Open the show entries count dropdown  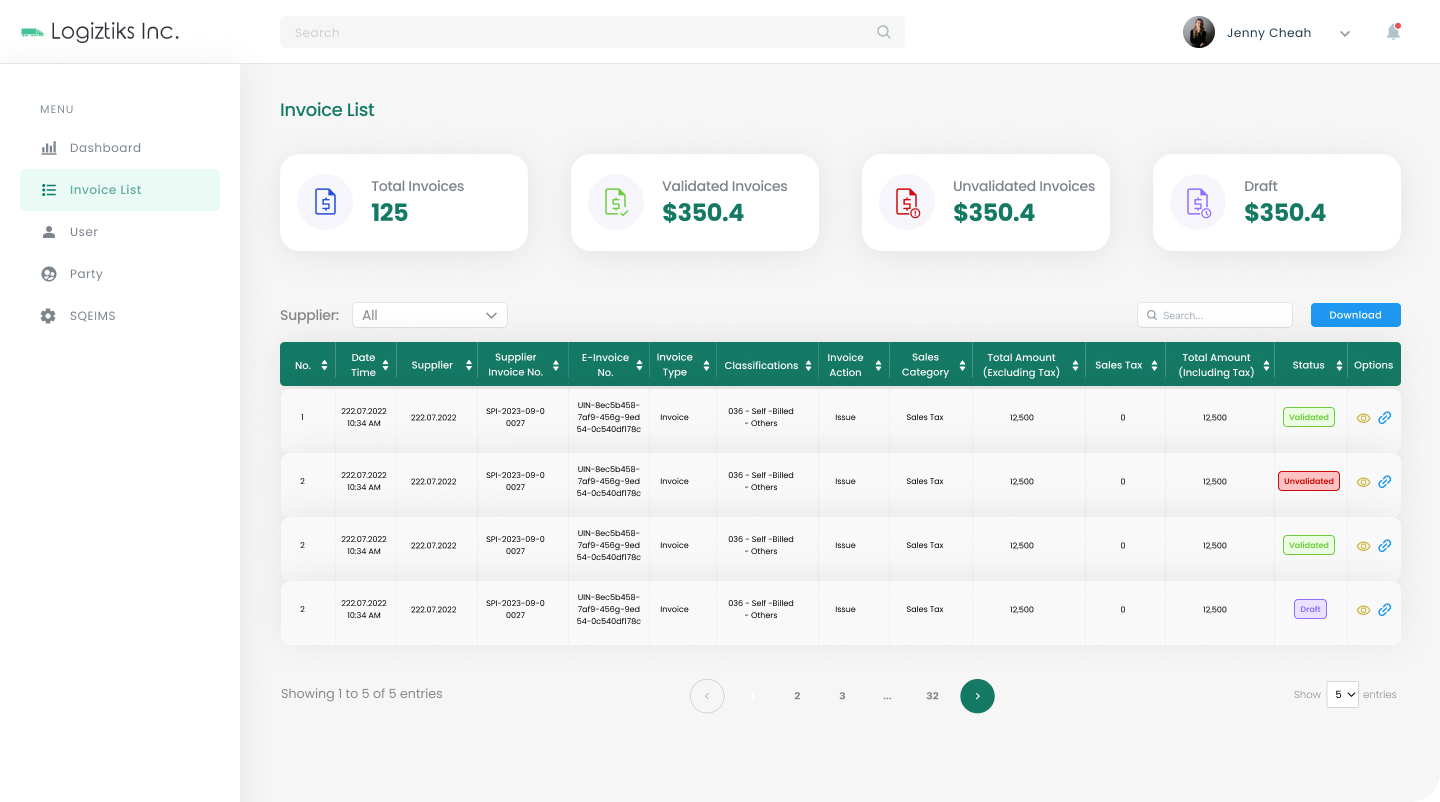pos(1342,694)
